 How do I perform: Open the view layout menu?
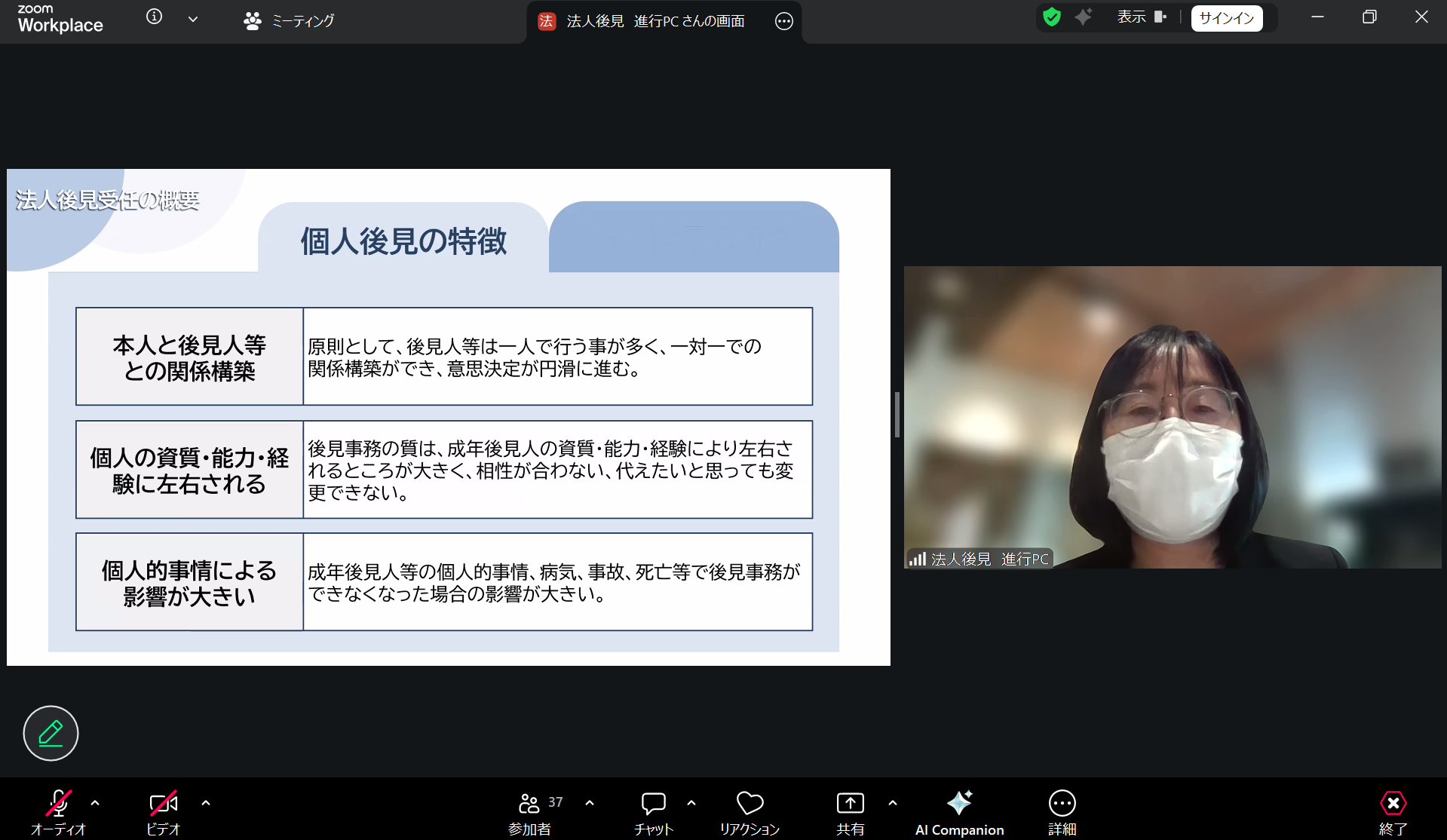pyautogui.click(x=1141, y=17)
